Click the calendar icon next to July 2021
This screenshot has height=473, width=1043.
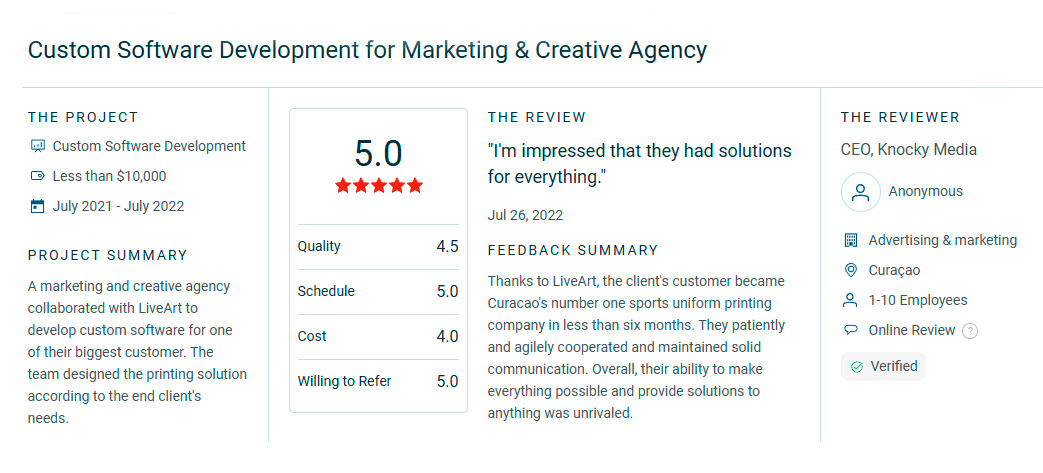point(37,206)
